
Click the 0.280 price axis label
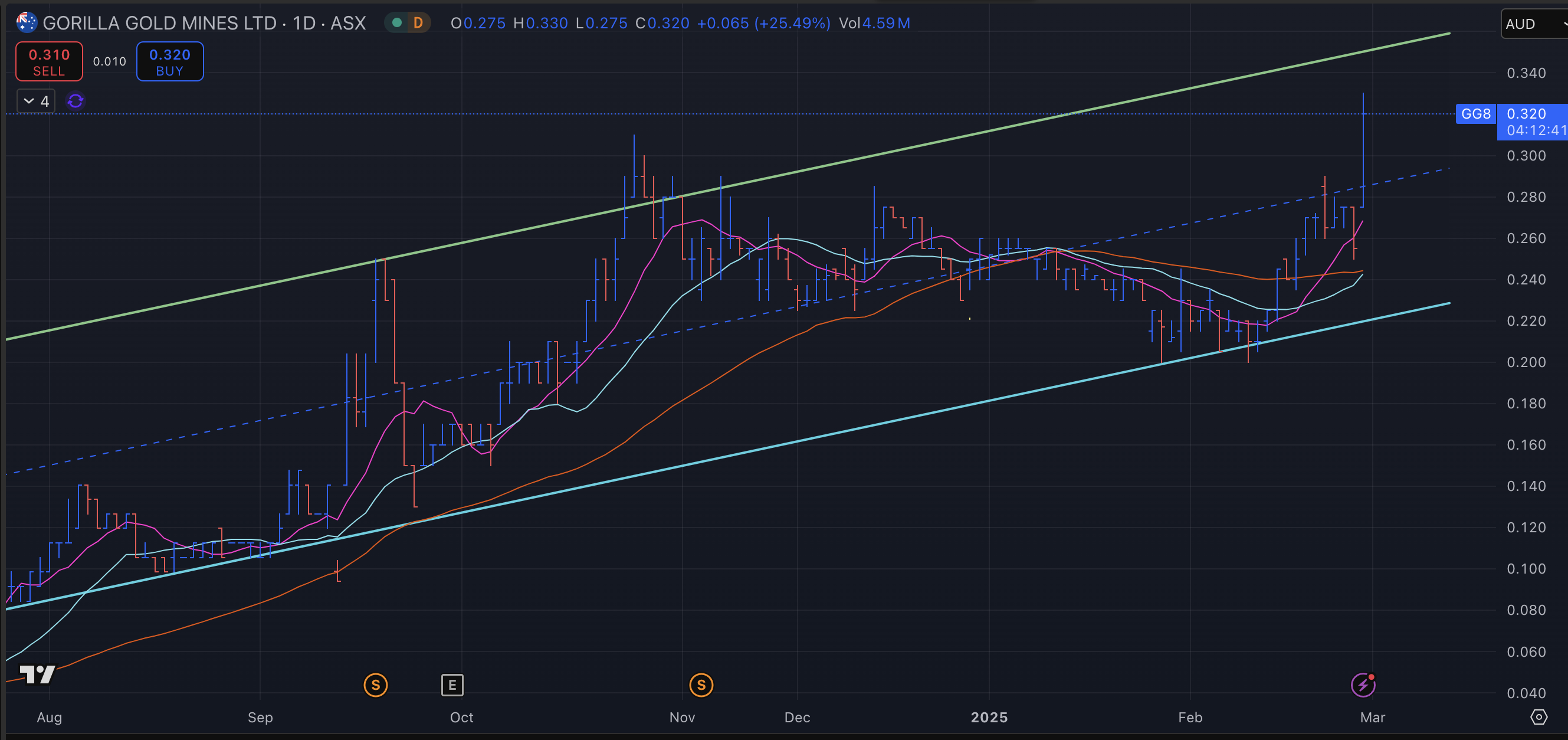[1526, 197]
